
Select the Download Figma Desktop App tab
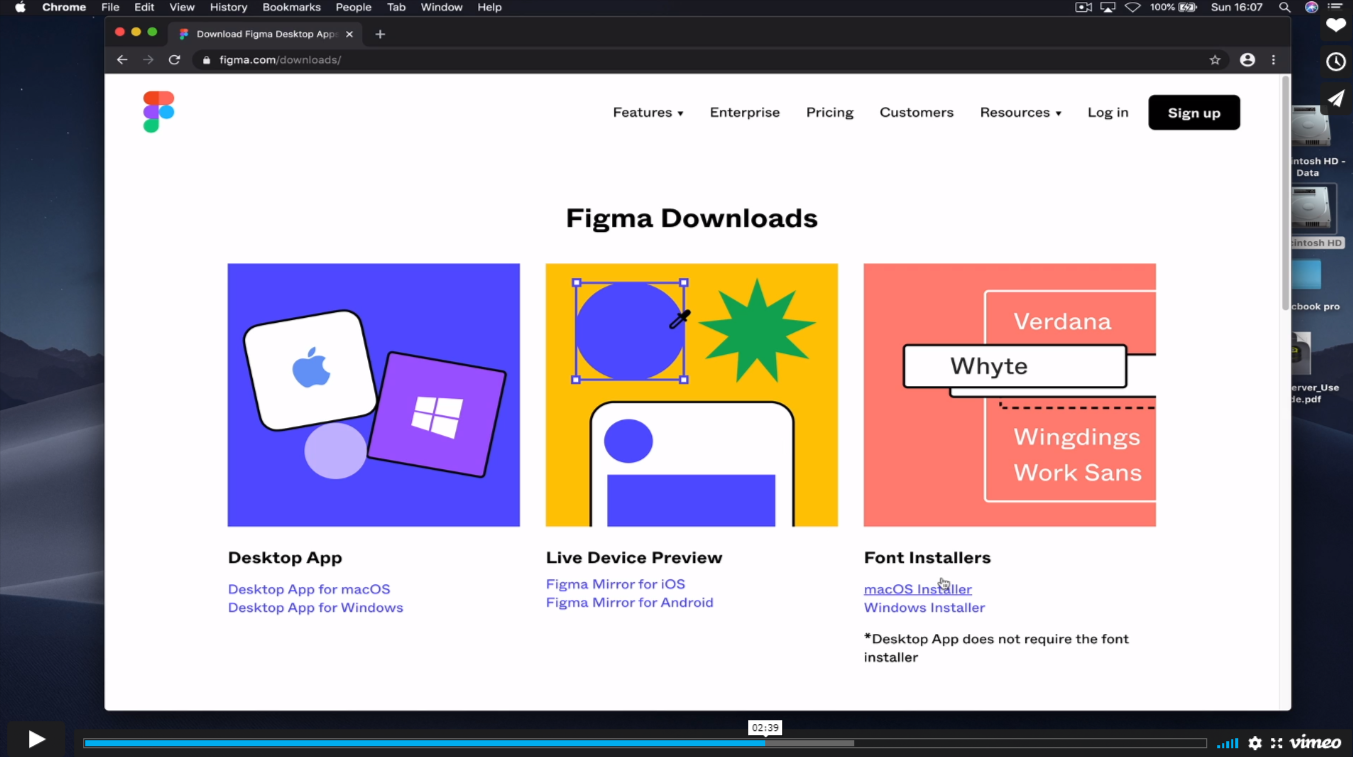[x=264, y=34]
